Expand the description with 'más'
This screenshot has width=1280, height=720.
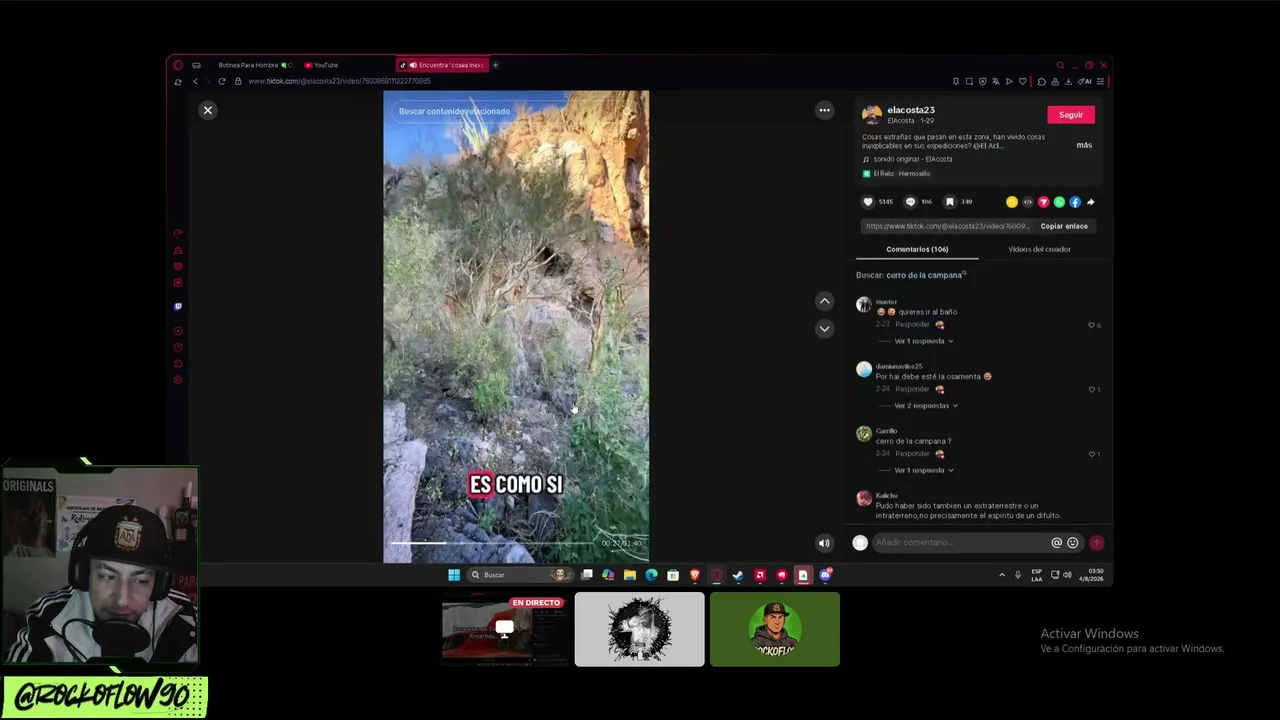[1084, 145]
